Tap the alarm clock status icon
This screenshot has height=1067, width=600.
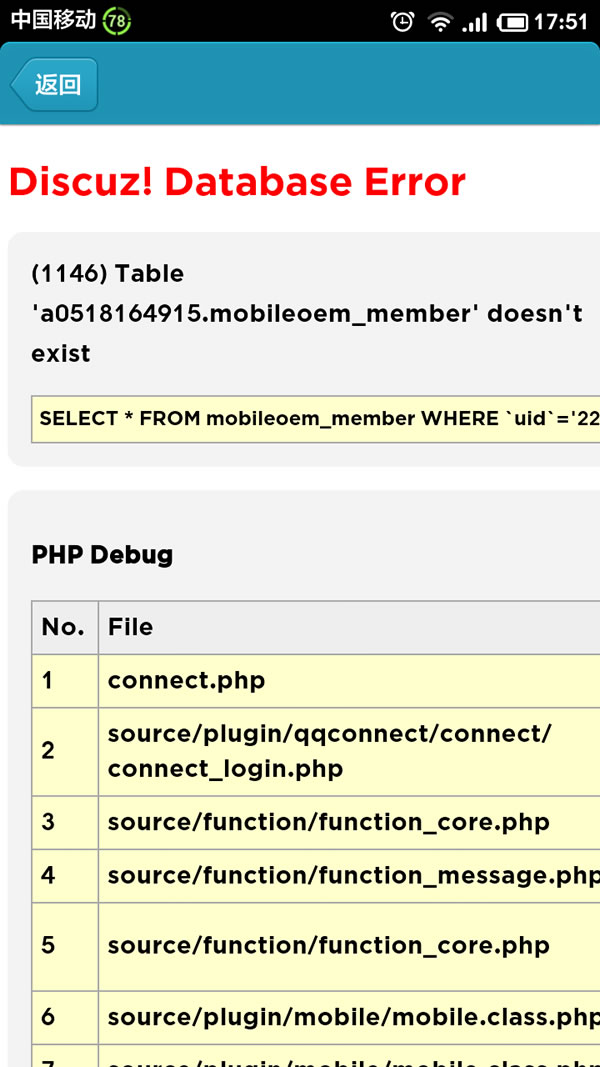tap(402, 22)
